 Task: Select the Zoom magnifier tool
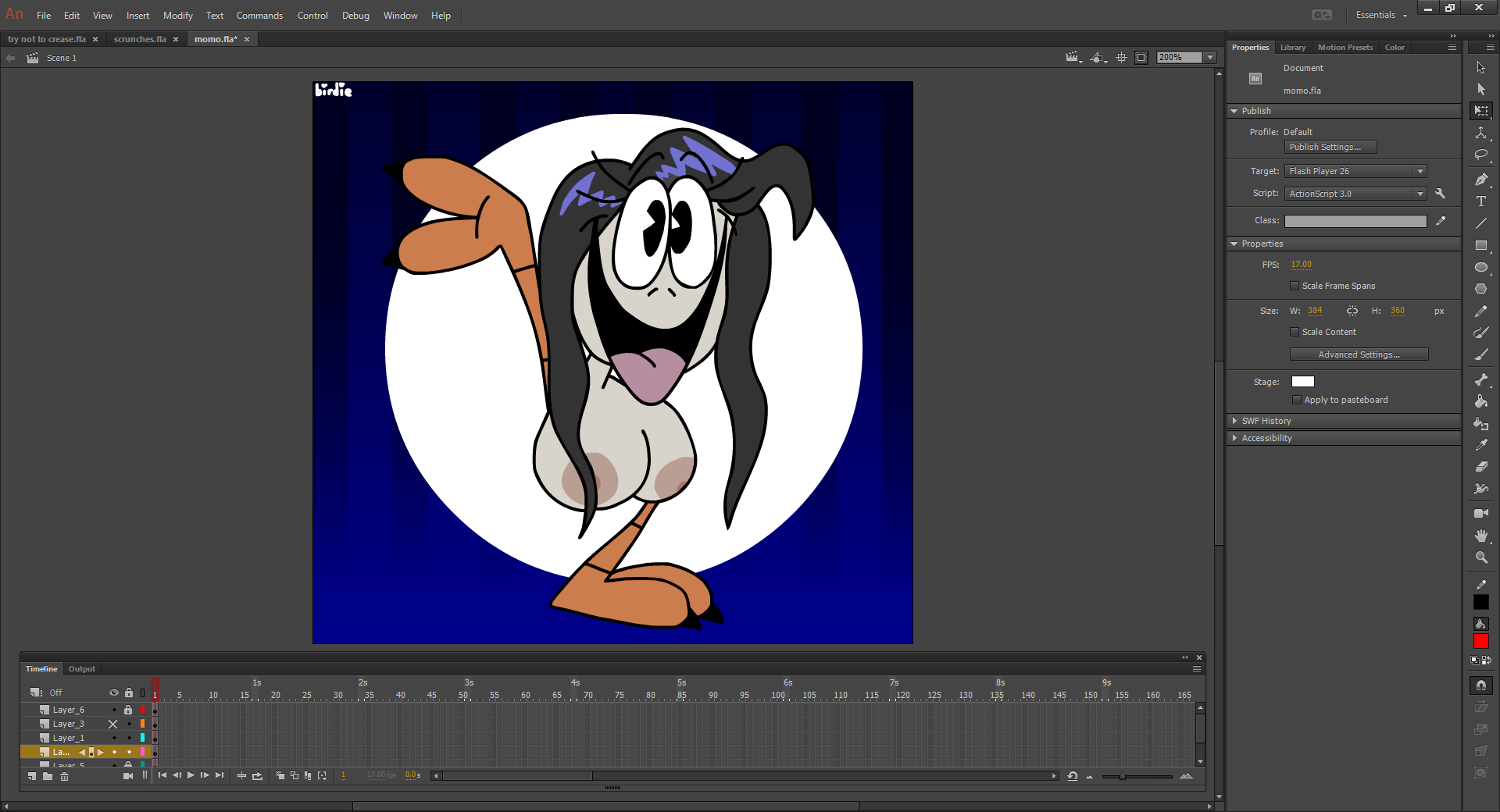[x=1480, y=557]
